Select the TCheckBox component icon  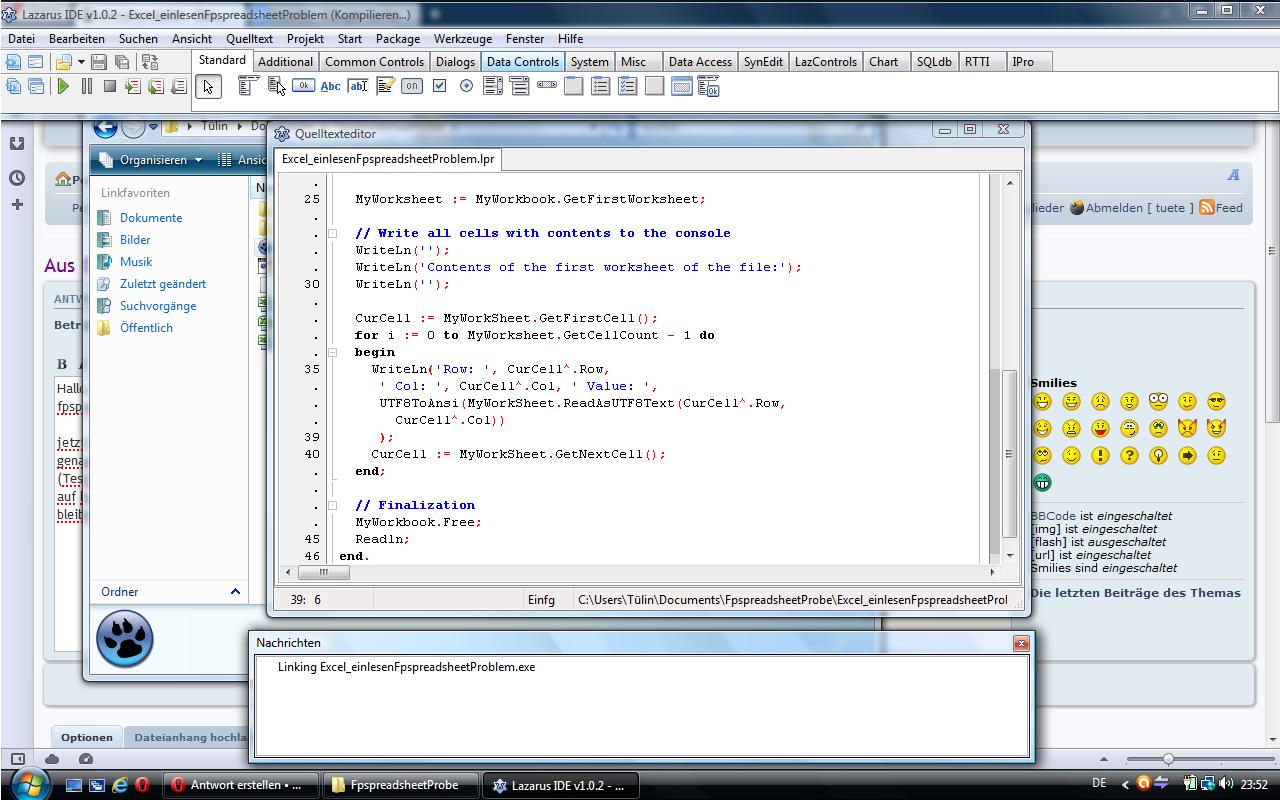tap(439, 87)
